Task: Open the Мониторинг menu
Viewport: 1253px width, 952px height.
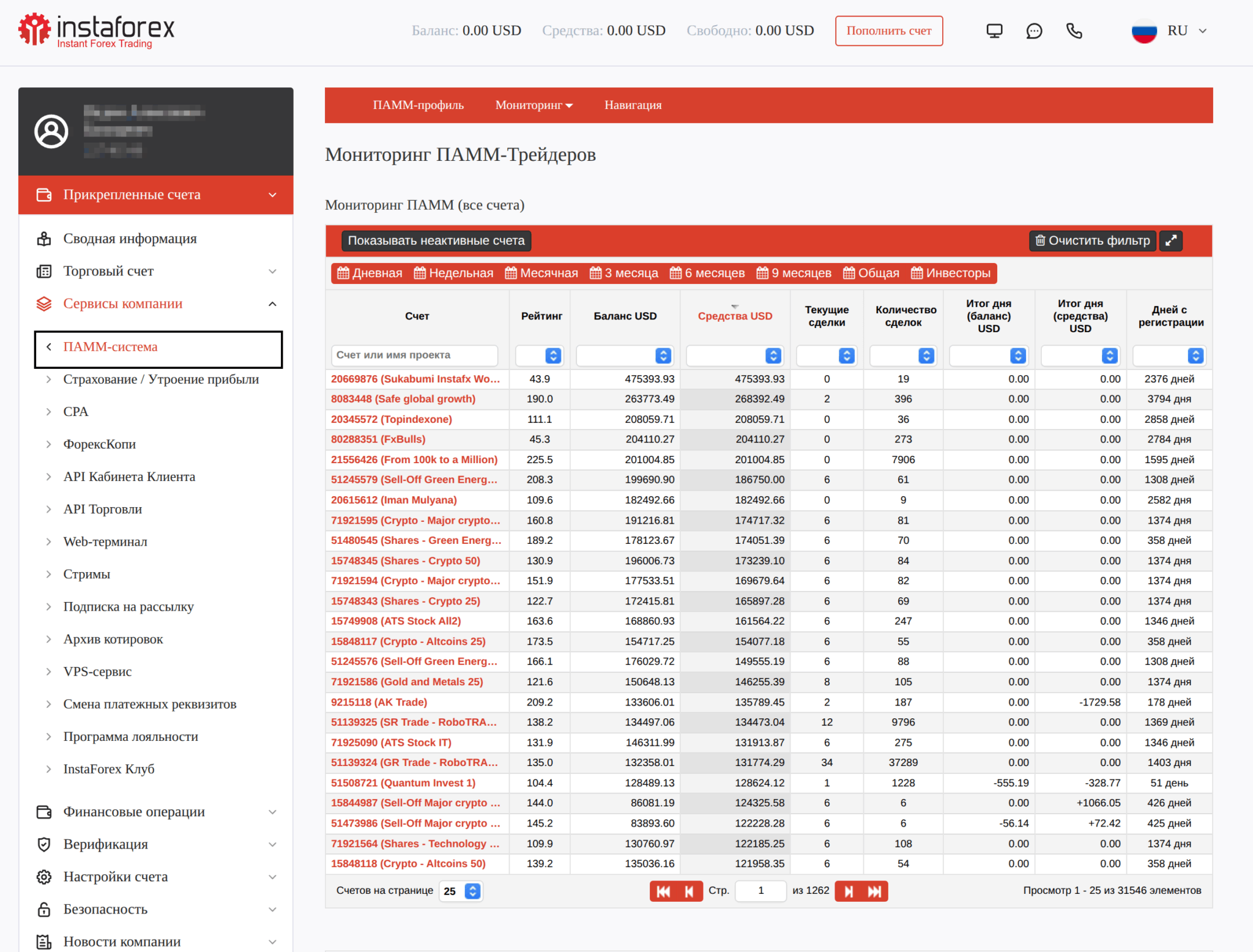Action: [534, 105]
